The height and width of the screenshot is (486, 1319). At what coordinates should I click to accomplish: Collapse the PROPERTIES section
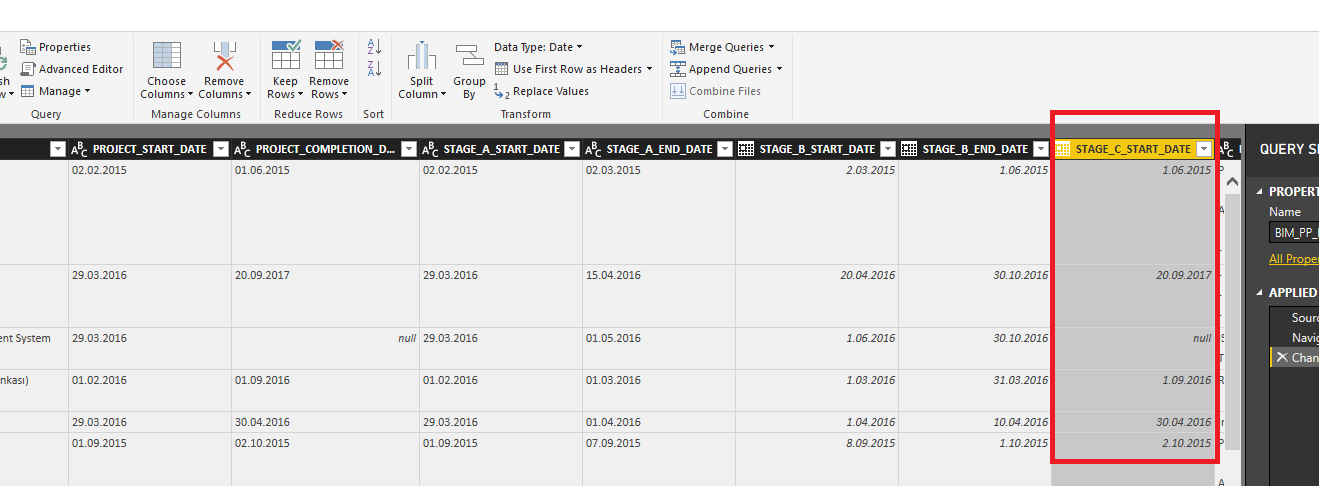[x=1261, y=192]
